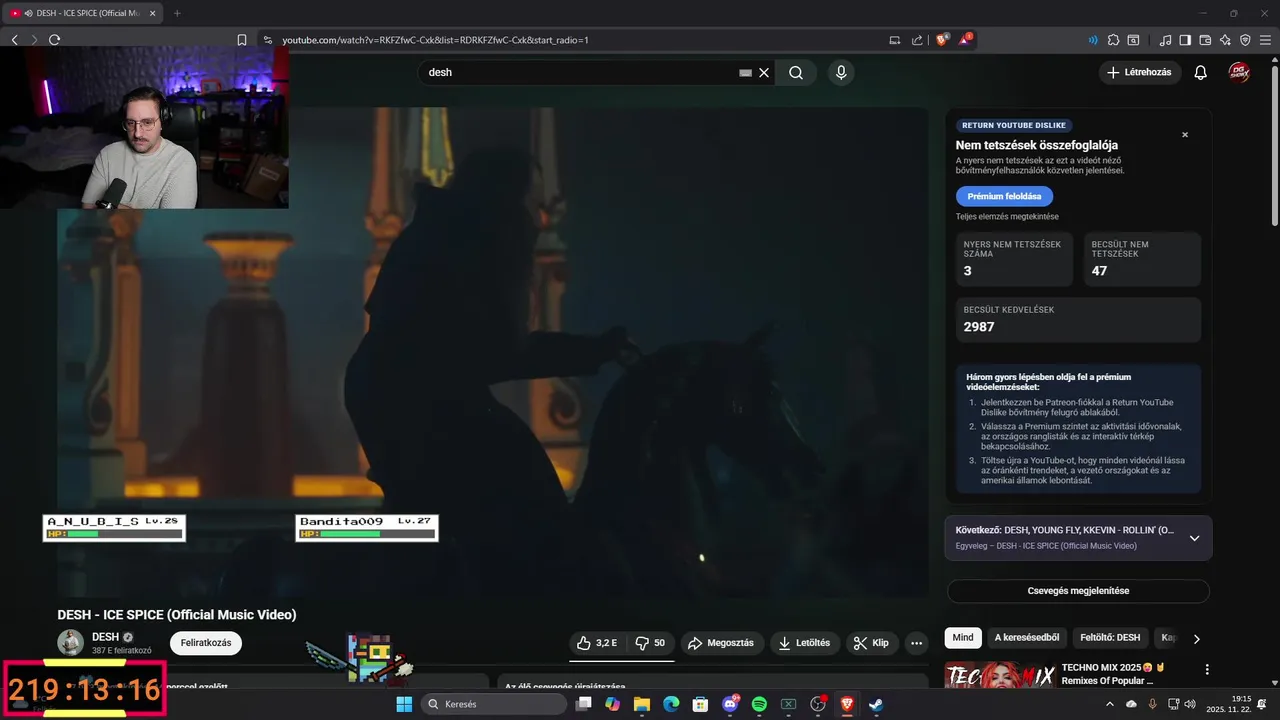This screenshot has width=1280, height=720.
Task: Open the browser hamburger main menu
Action: (1265, 40)
